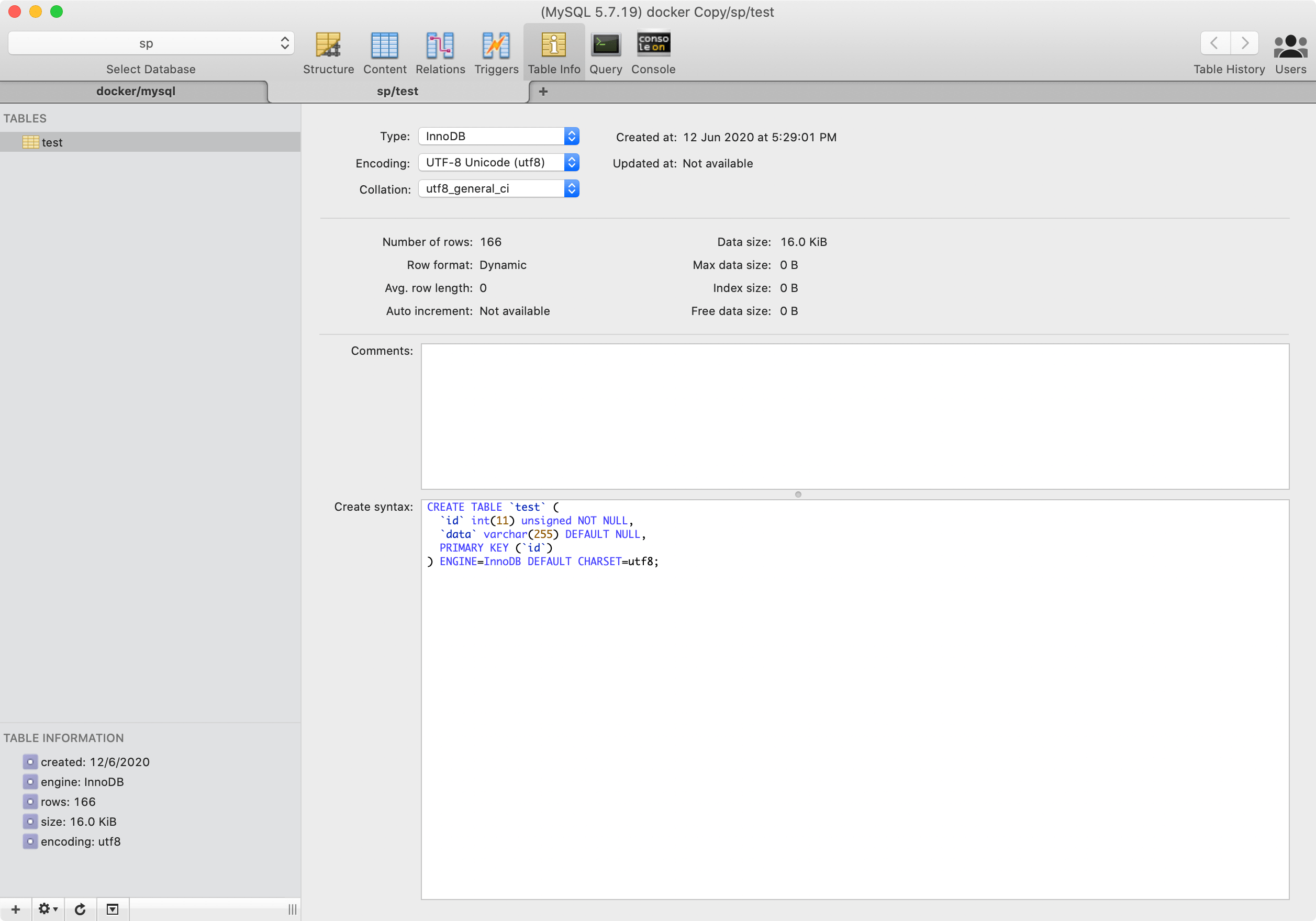Switch to the Content view
Screen dimensions: 1316x921
pyautogui.click(x=385, y=53)
